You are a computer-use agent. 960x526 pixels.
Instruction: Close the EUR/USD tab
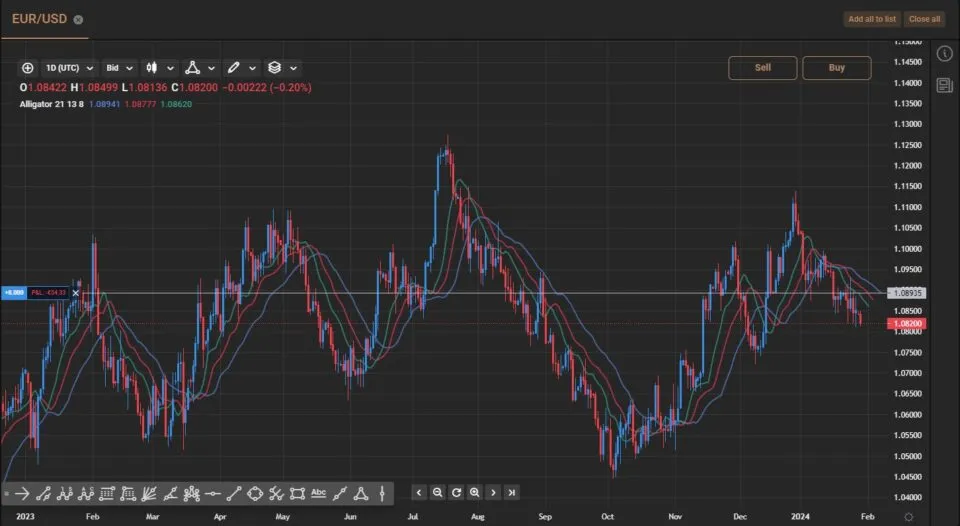(79, 19)
